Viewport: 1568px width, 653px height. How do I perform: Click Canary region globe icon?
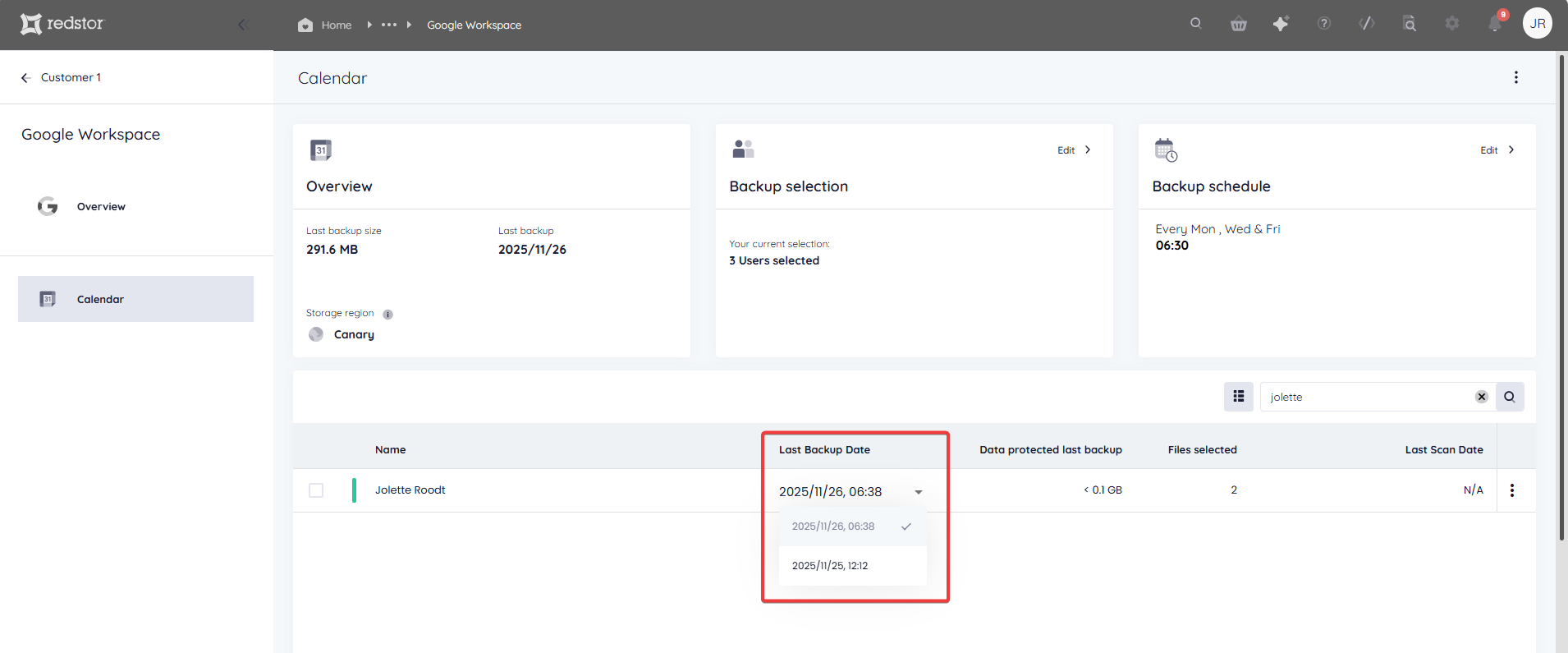[316, 334]
